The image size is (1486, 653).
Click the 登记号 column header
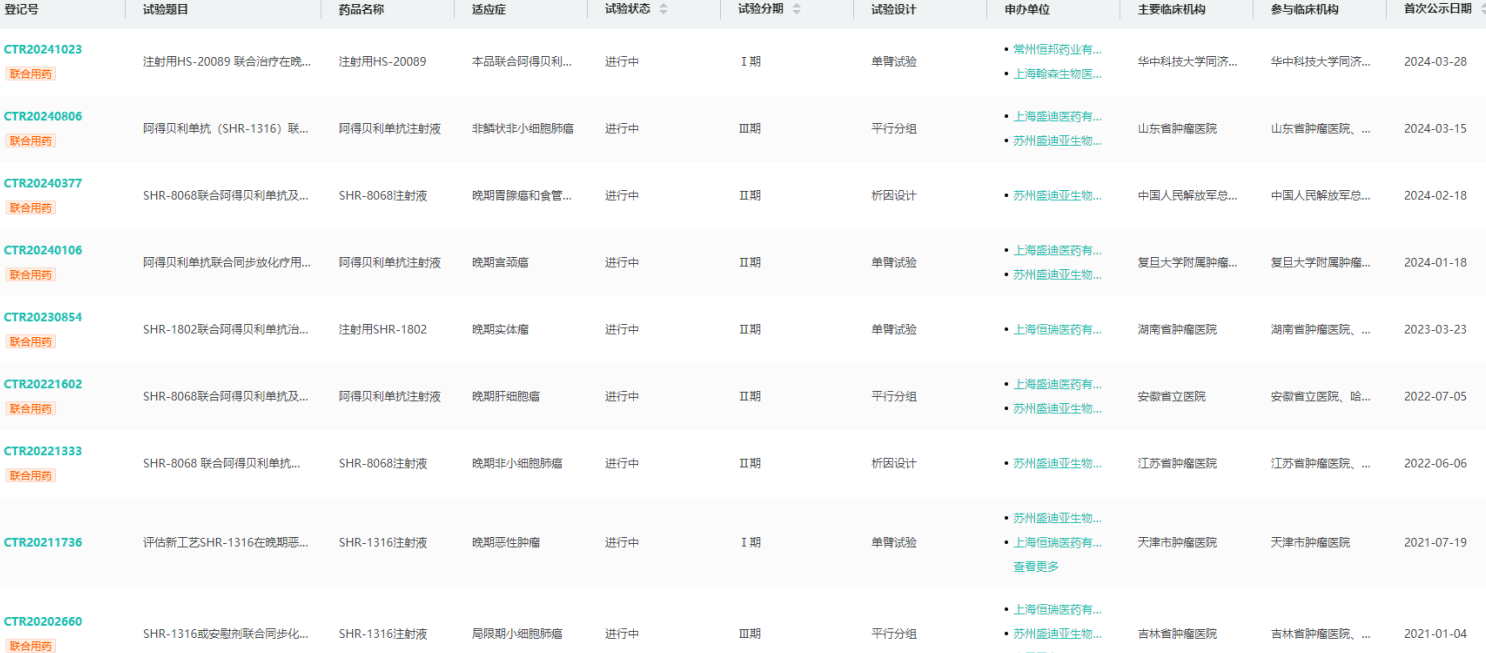[x=22, y=9]
